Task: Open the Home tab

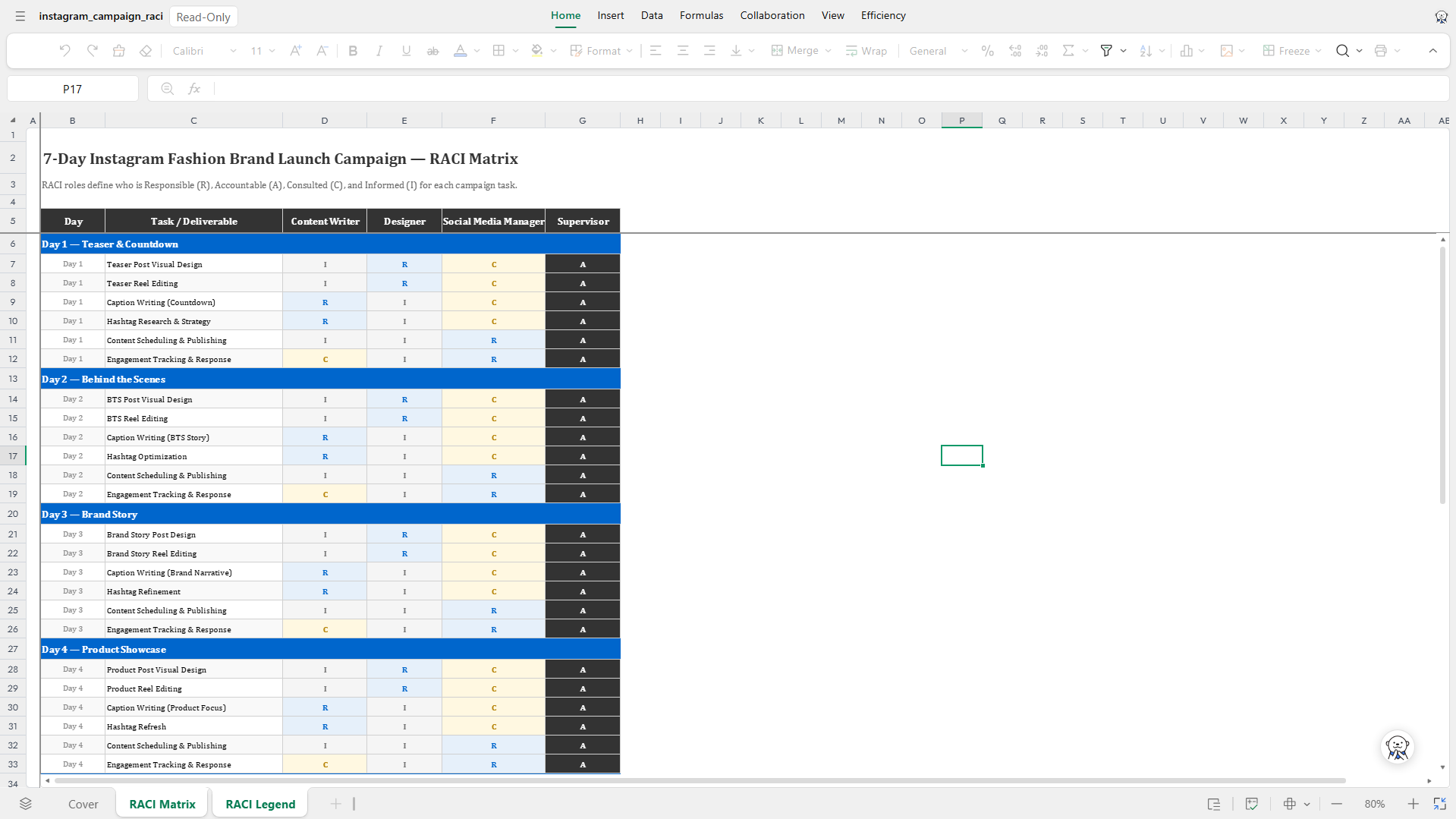Action: (x=565, y=15)
